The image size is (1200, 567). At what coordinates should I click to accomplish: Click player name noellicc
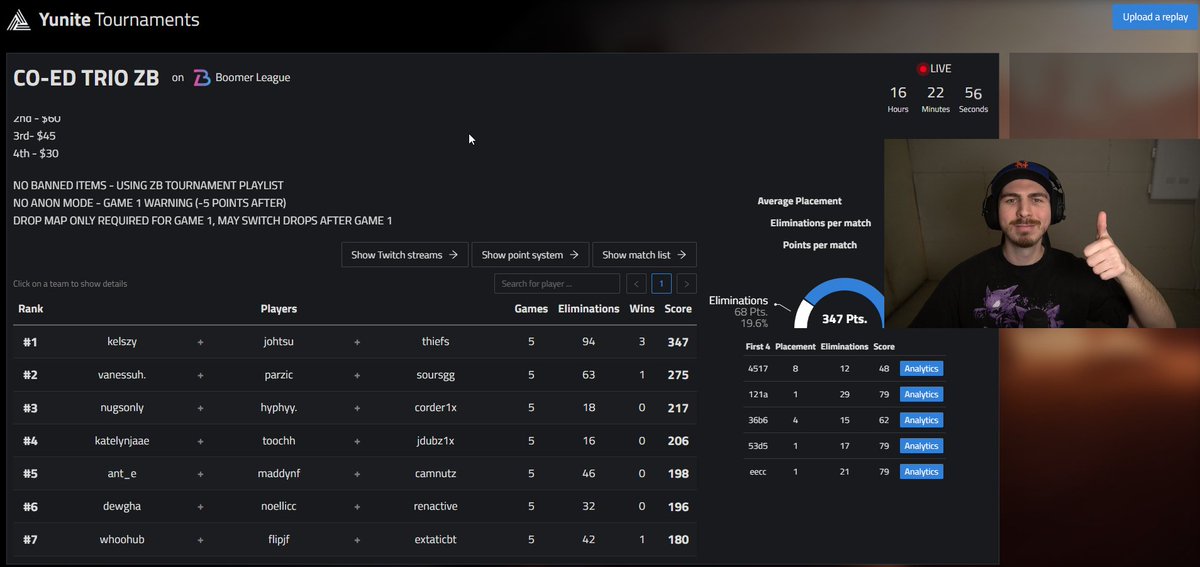point(278,507)
